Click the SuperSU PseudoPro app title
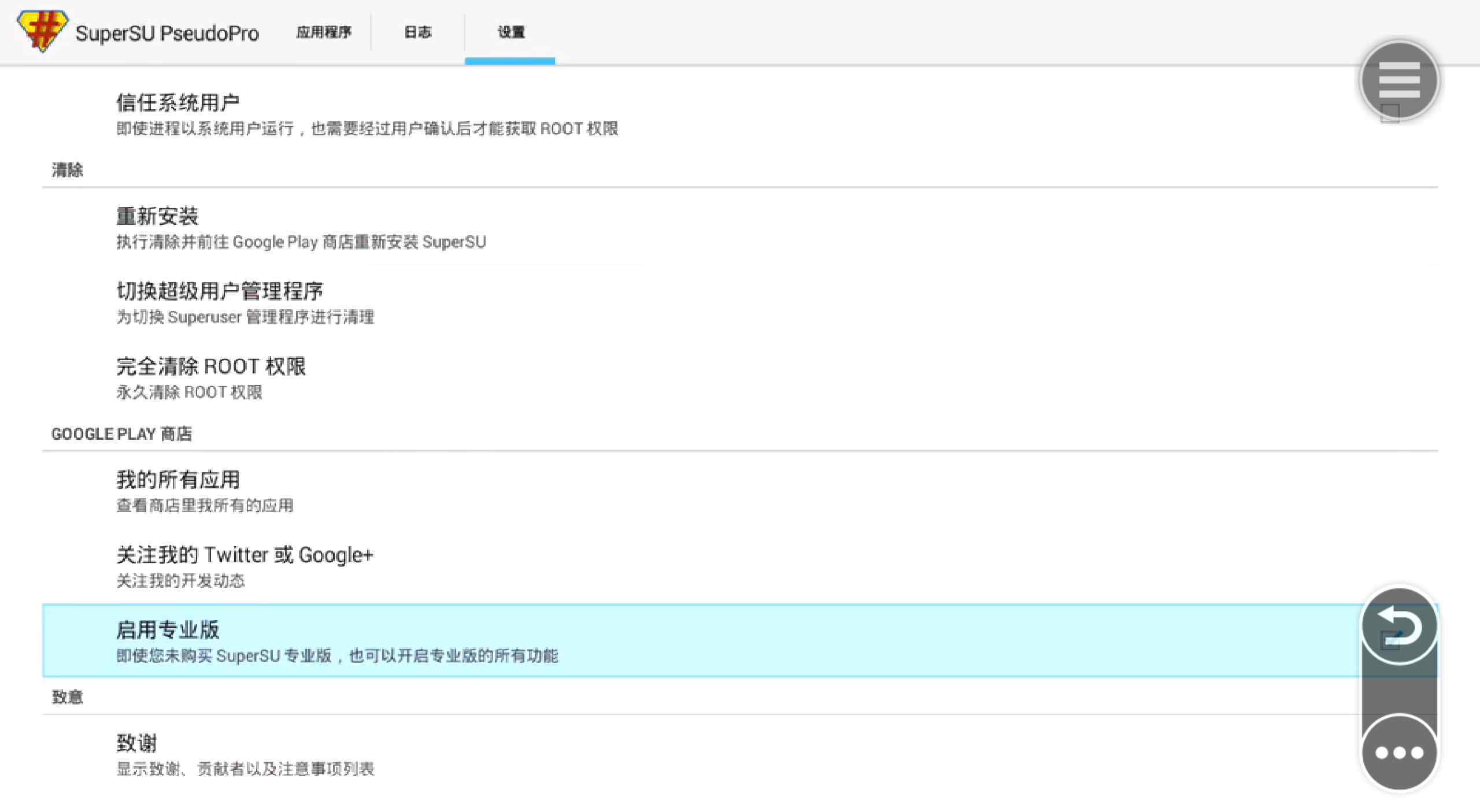The width and height of the screenshot is (1480, 812). [167, 34]
